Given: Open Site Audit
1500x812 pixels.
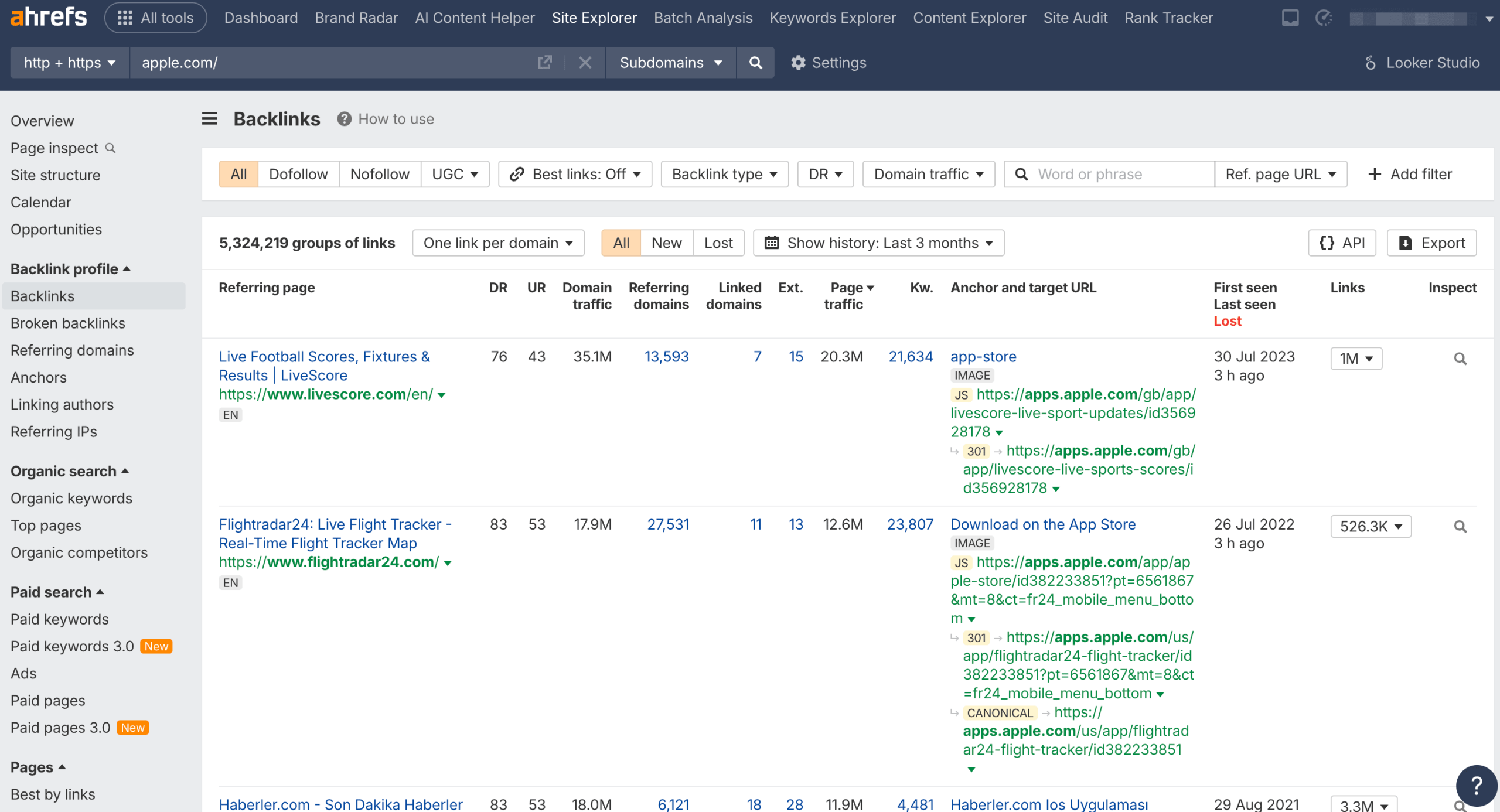Looking at the screenshot, I should point(1075,18).
